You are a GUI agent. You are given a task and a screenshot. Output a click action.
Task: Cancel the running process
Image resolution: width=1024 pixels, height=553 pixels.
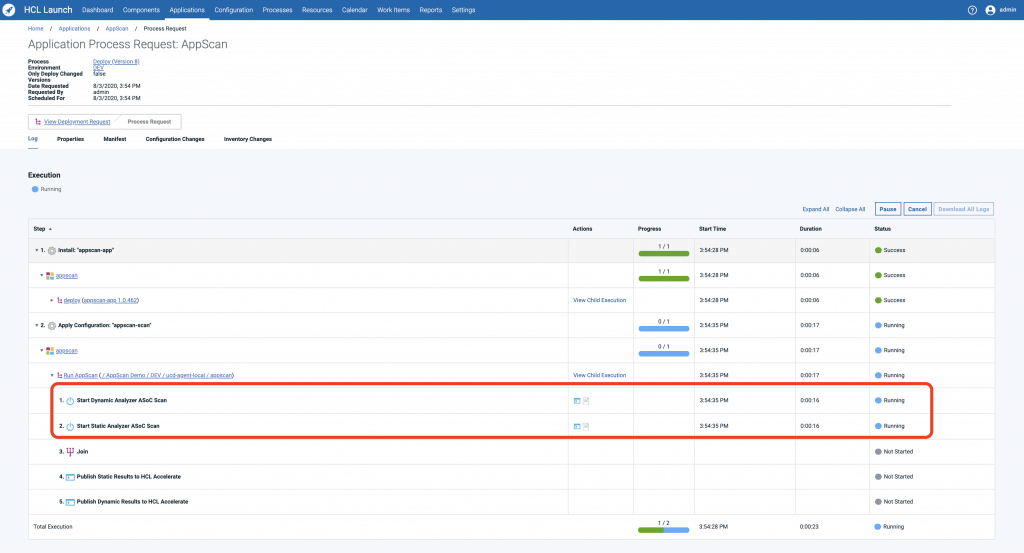917,209
